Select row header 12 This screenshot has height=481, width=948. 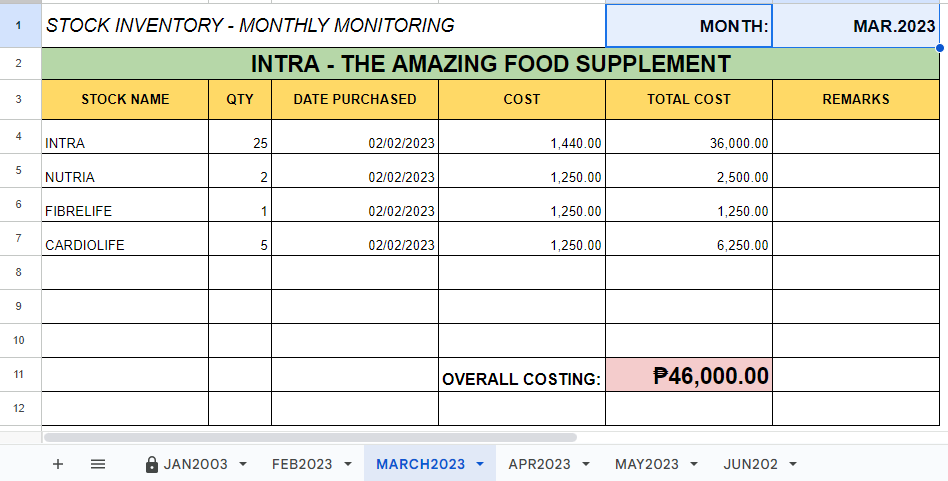pyautogui.click(x=21, y=408)
